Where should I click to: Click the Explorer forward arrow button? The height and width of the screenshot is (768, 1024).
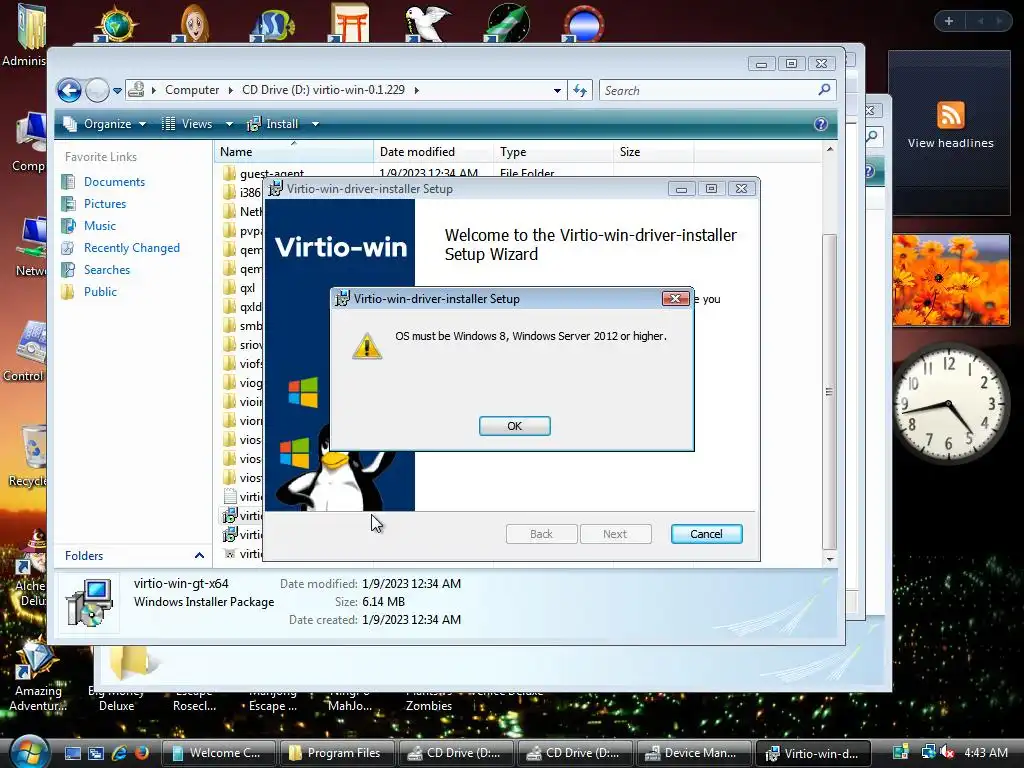[97, 90]
